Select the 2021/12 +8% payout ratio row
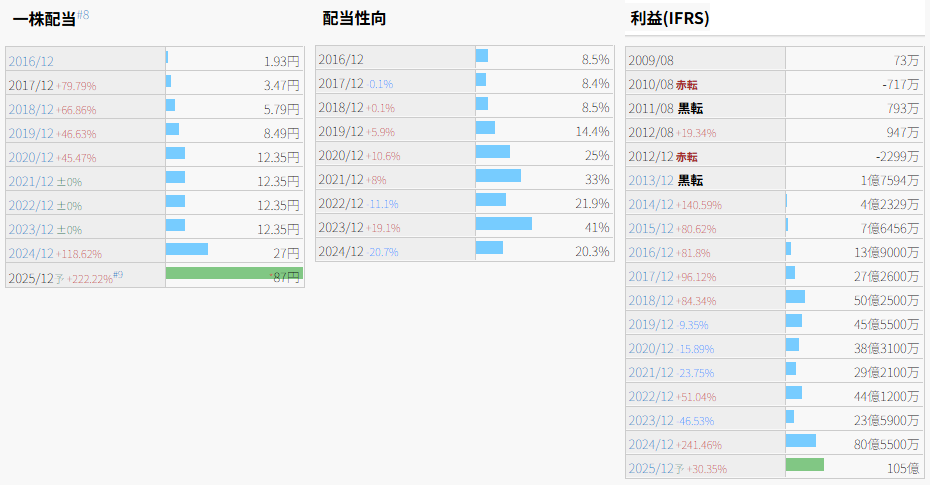The height and width of the screenshot is (485, 930). point(352,179)
